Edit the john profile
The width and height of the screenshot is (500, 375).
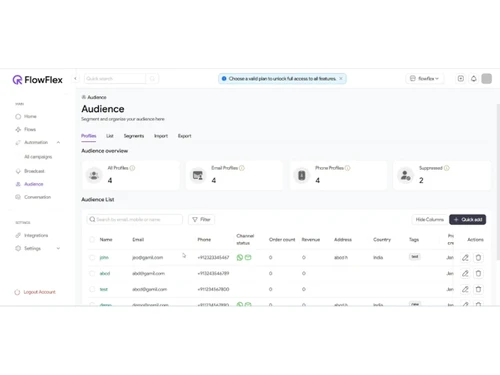[x=465, y=257]
